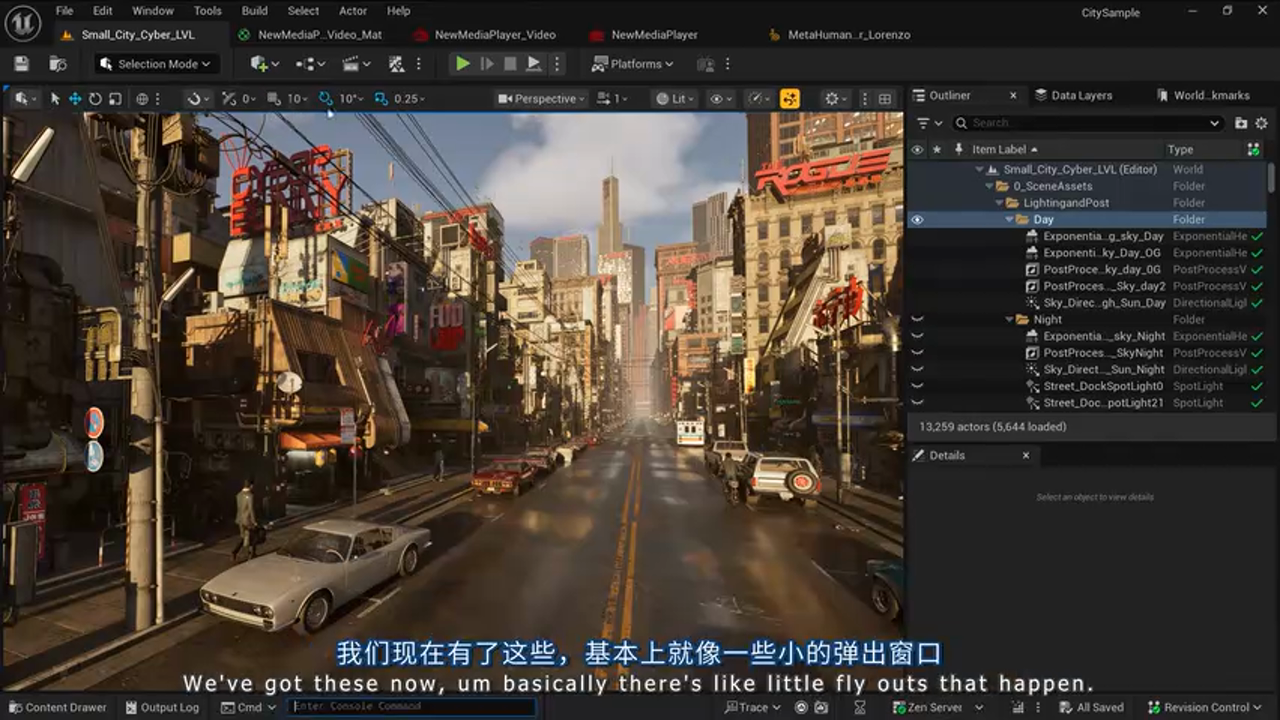The height and width of the screenshot is (720, 1280).
Task: Click the magnifying glass in Outliner search
Action: (960, 122)
